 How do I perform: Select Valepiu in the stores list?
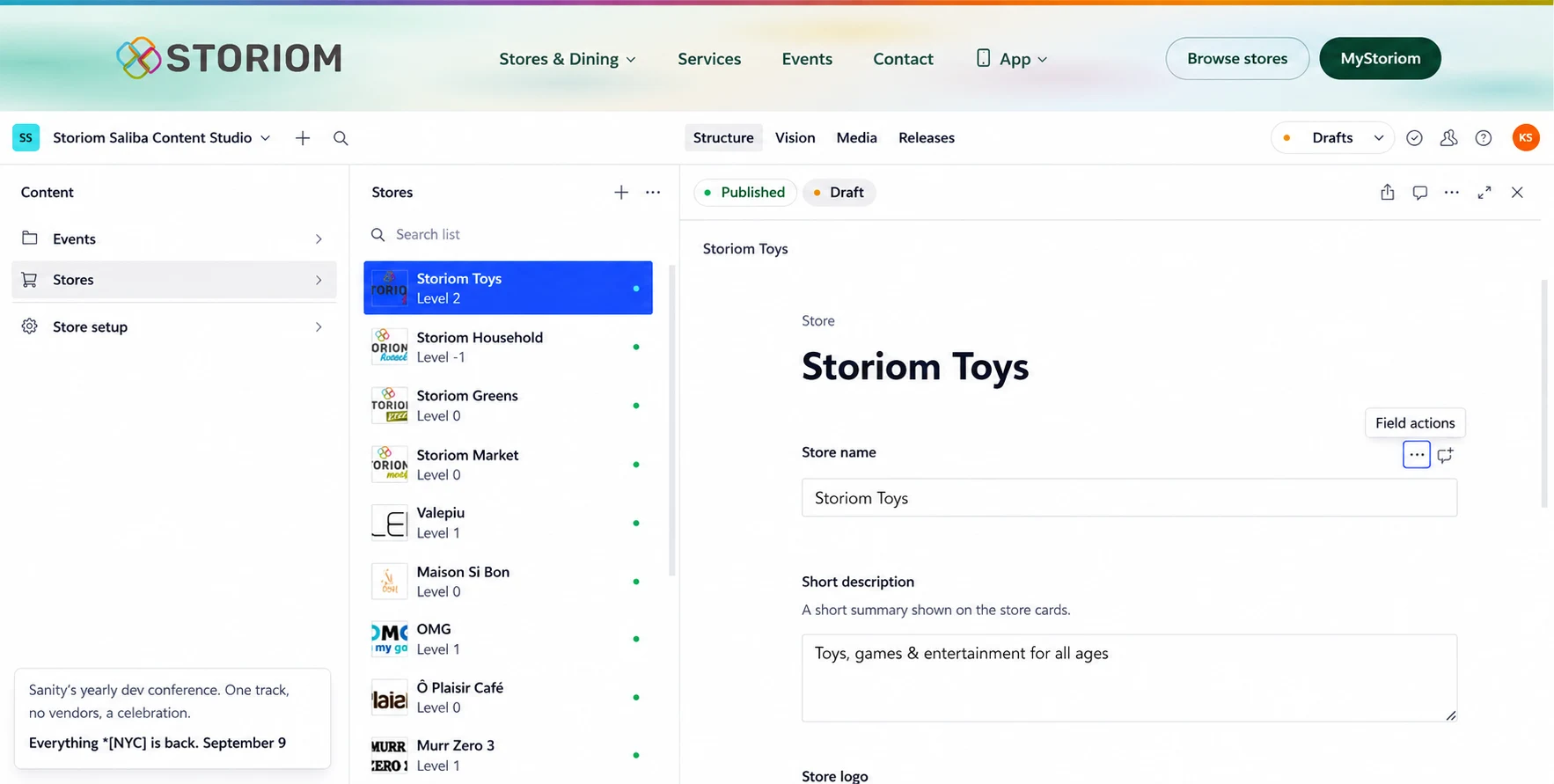point(509,523)
